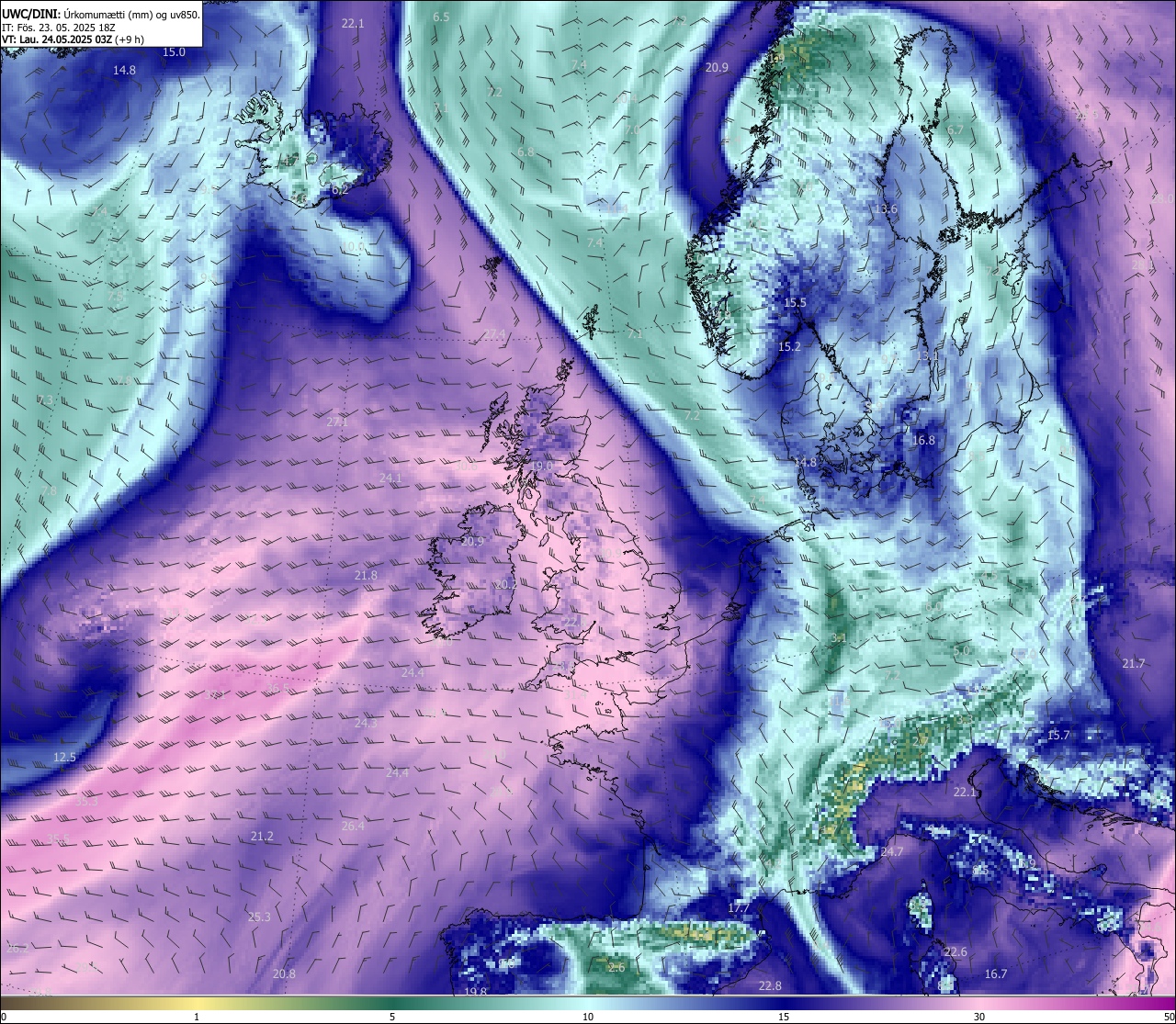Click the '0' tick on the color scale
The image size is (1176, 1024).
4,1017
